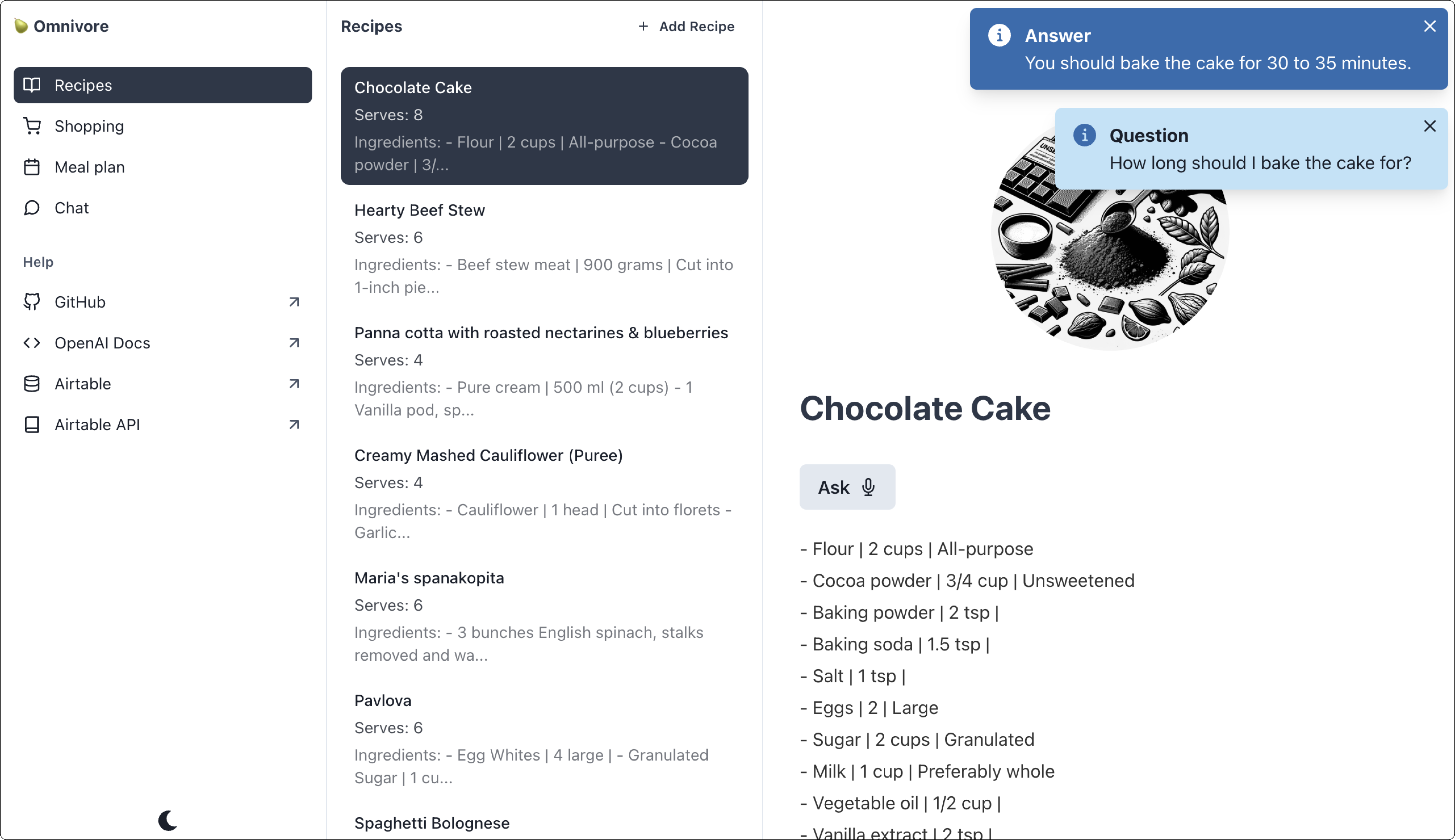
Task: Click the Airtable database icon
Action: [x=32, y=384]
